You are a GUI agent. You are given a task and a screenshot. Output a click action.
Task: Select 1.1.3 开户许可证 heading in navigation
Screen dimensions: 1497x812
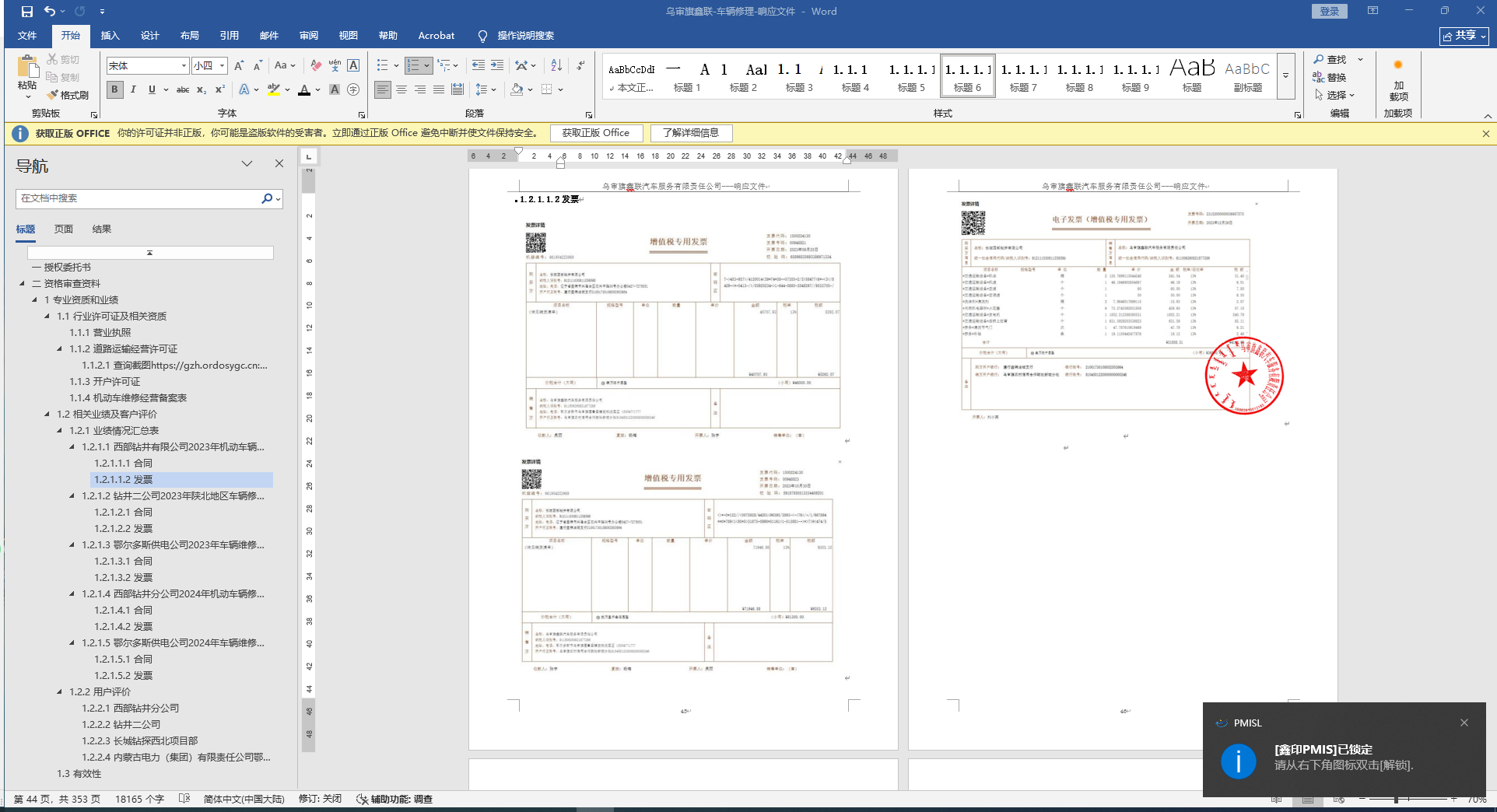[105, 381]
